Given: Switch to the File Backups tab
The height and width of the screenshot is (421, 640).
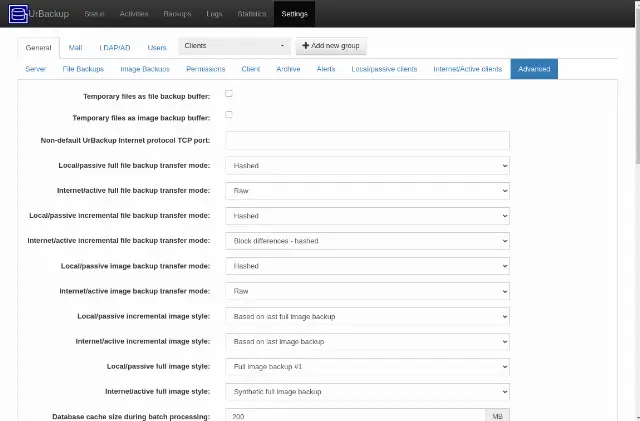Looking at the screenshot, I should coord(83,69).
